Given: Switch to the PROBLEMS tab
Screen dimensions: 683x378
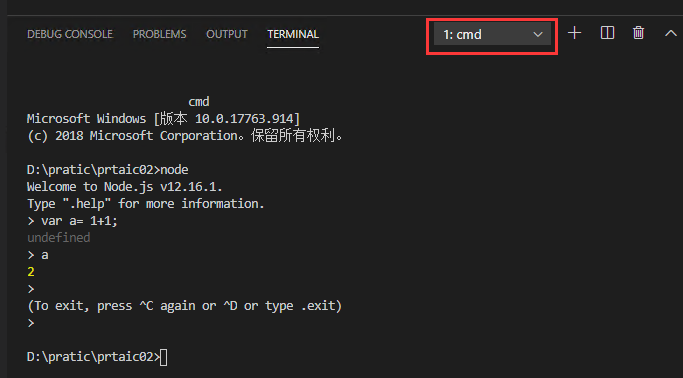Looking at the screenshot, I should 159,34.
